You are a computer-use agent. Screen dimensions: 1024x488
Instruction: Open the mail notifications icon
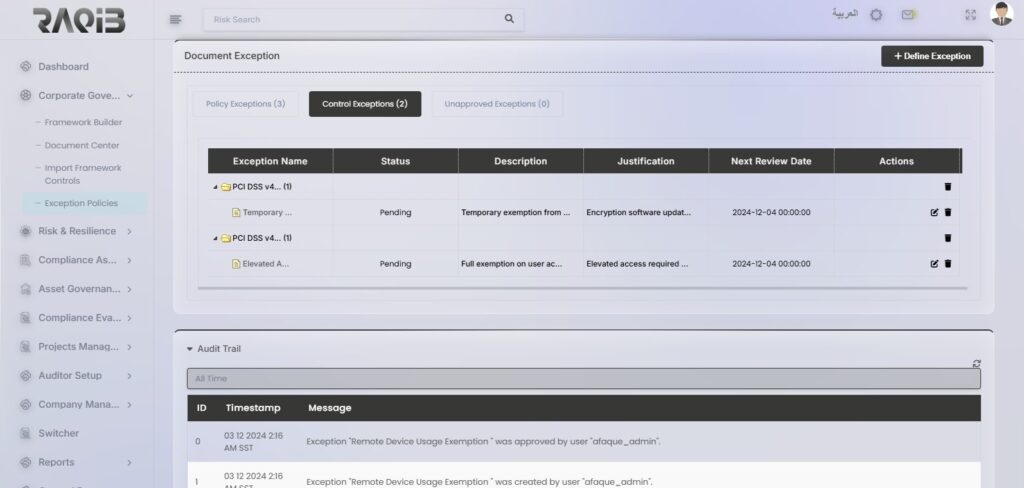[x=908, y=15]
